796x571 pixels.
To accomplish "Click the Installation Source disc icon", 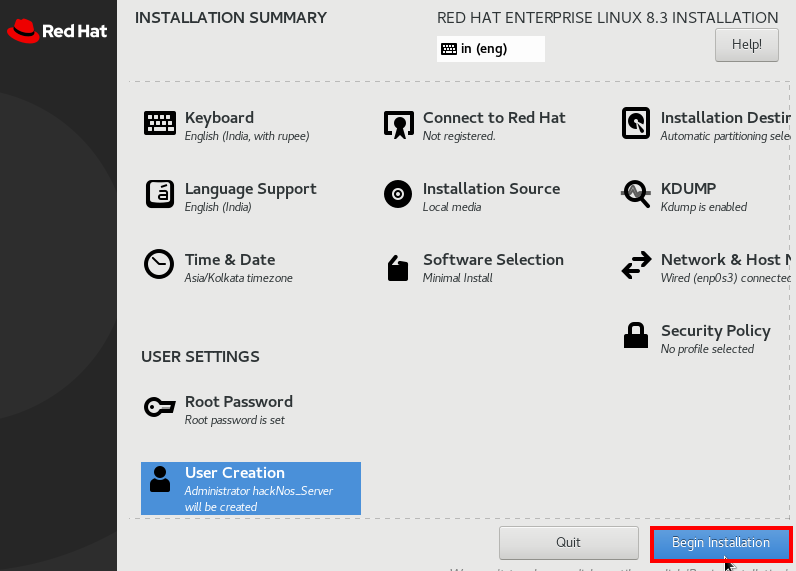I will click(398, 194).
